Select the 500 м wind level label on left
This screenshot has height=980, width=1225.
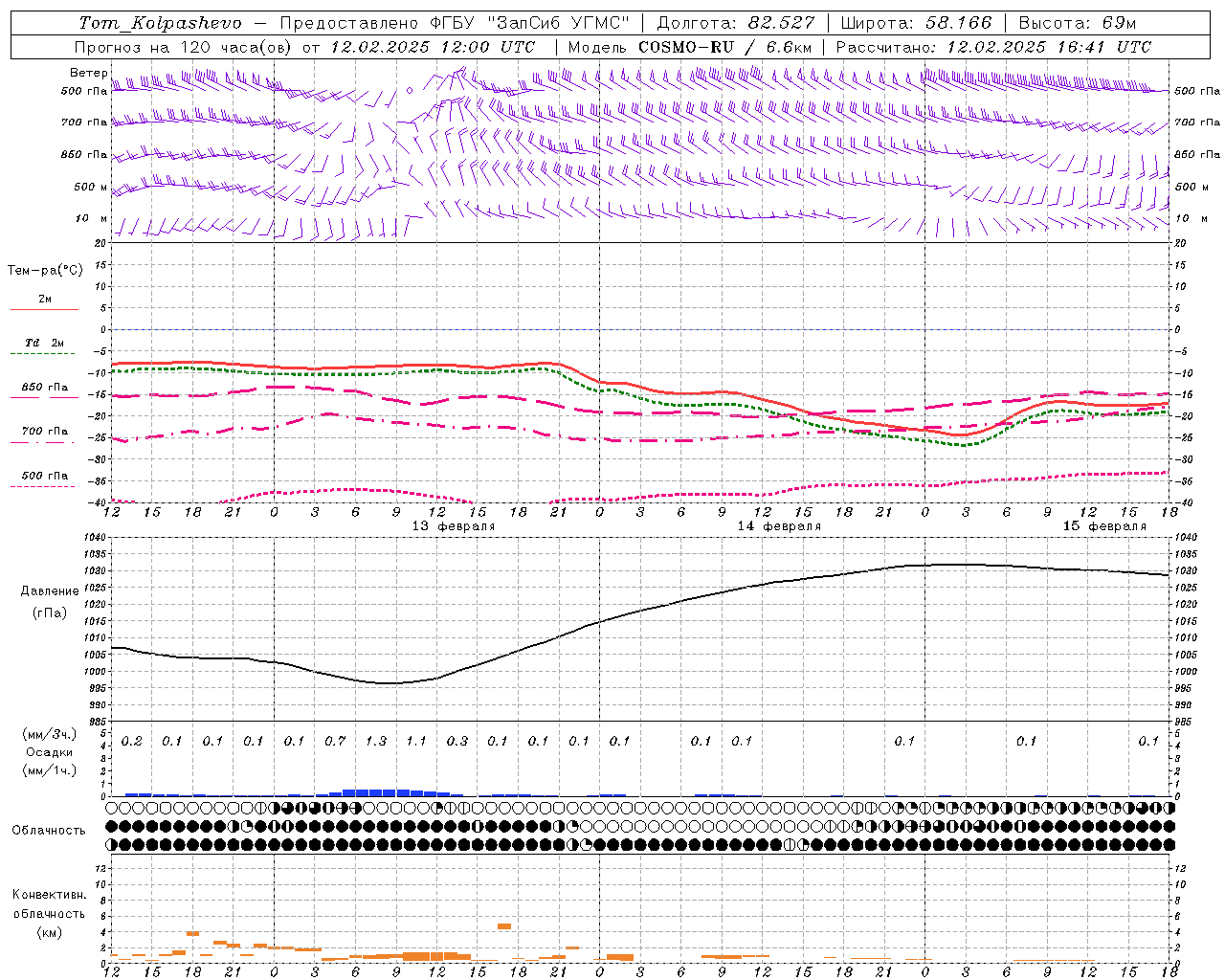pos(92,187)
